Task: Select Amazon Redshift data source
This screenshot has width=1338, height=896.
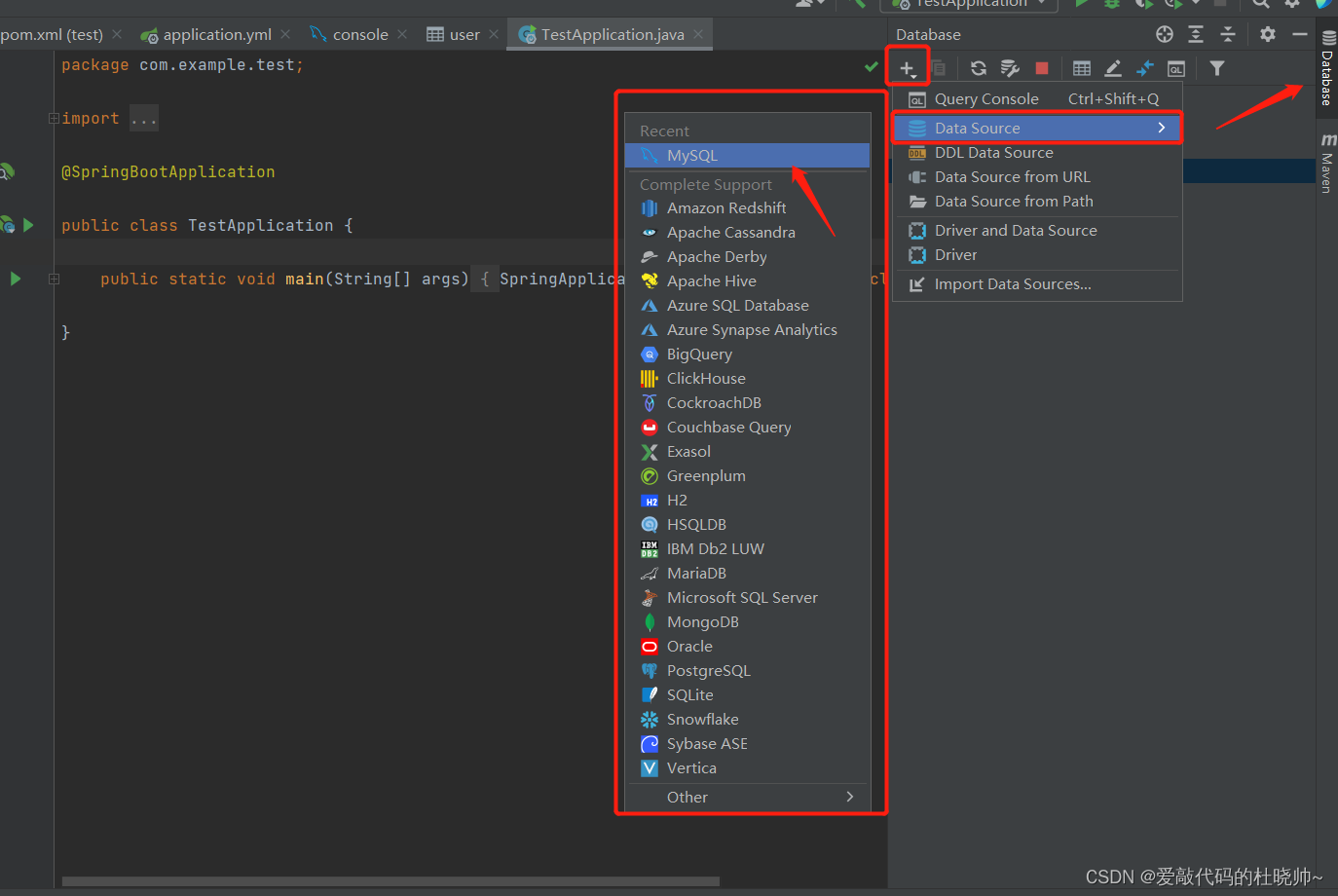Action: (x=747, y=208)
